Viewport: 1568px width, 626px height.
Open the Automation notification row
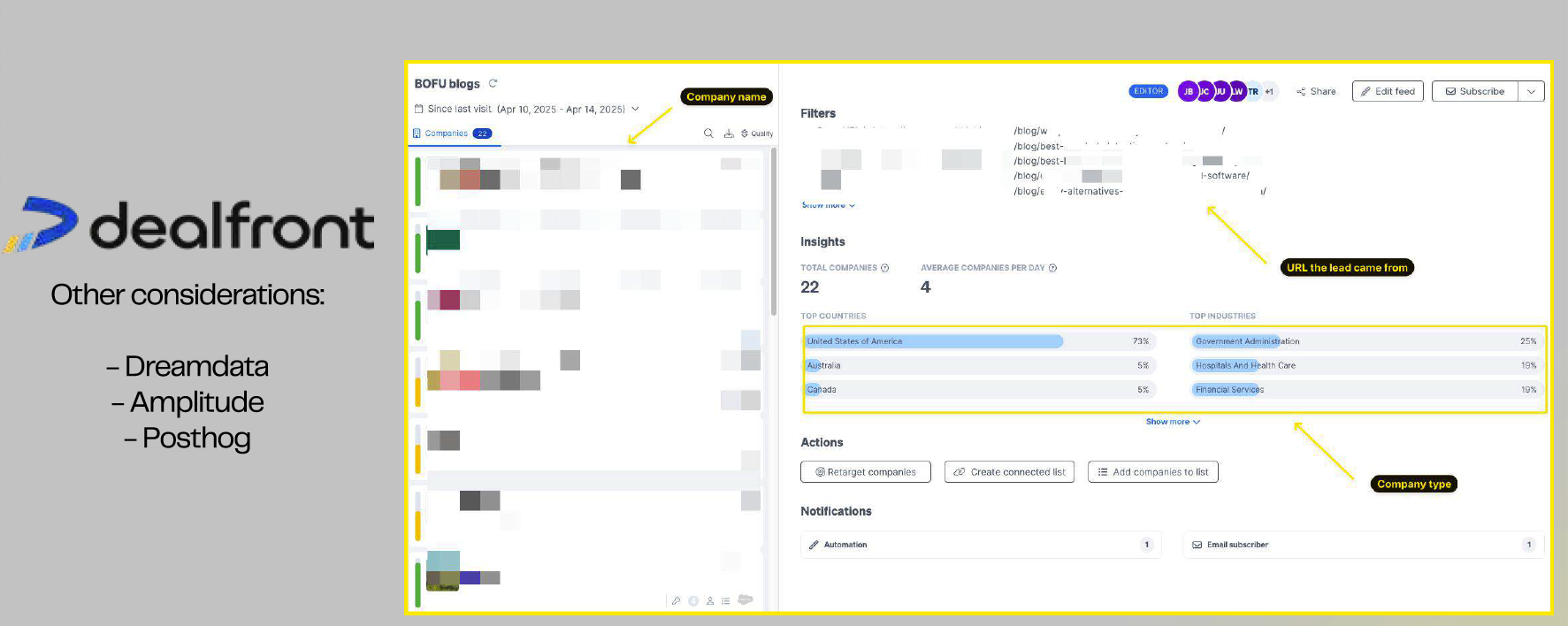[x=980, y=545]
